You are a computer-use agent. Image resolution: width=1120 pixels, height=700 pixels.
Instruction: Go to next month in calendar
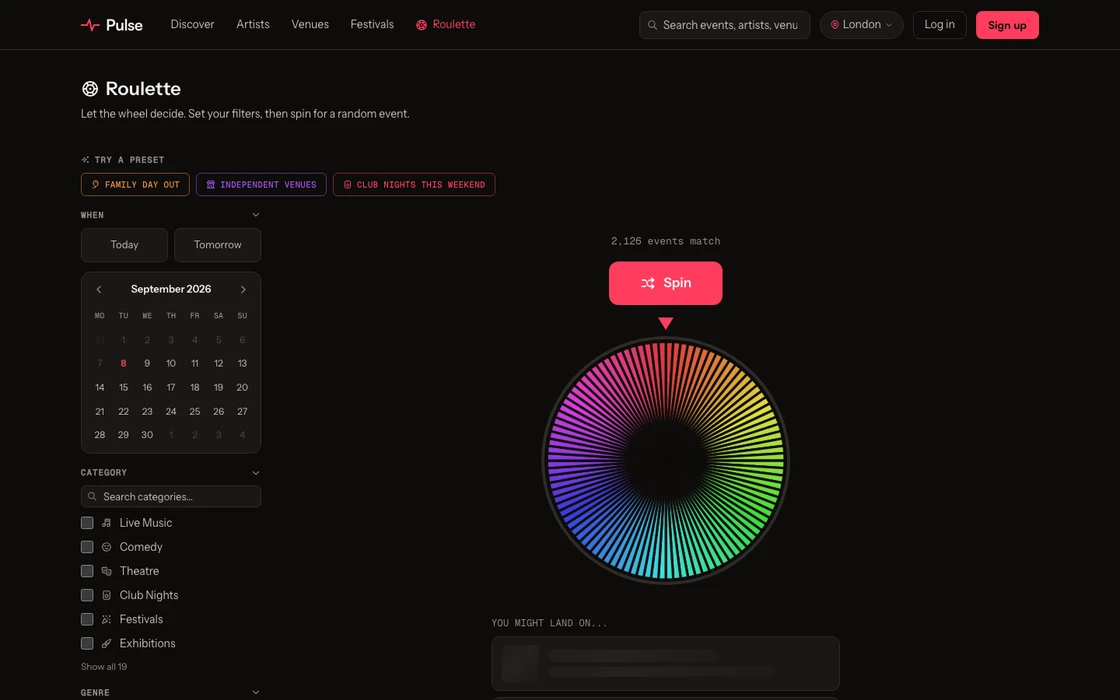(243, 289)
